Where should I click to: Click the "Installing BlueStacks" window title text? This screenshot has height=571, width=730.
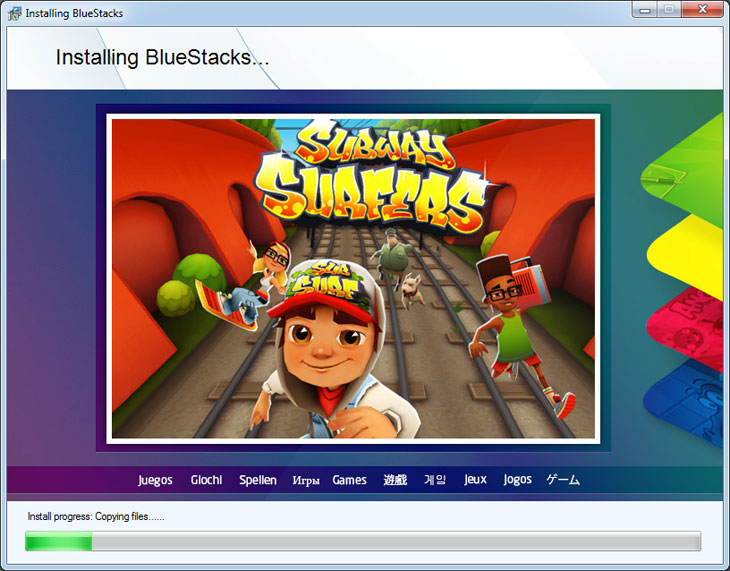point(74,14)
